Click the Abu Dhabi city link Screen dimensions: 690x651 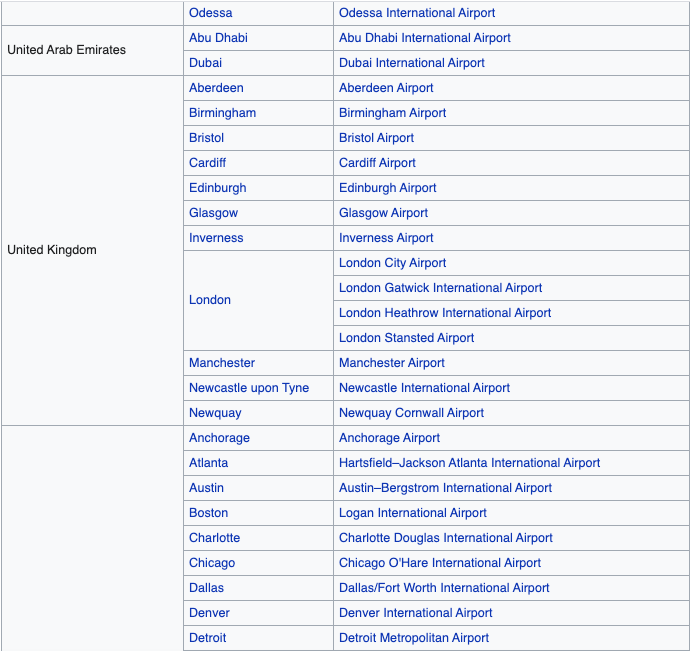[x=218, y=38]
